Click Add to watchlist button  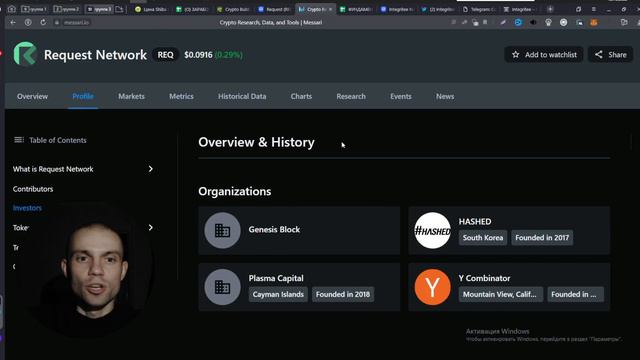coord(544,54)
